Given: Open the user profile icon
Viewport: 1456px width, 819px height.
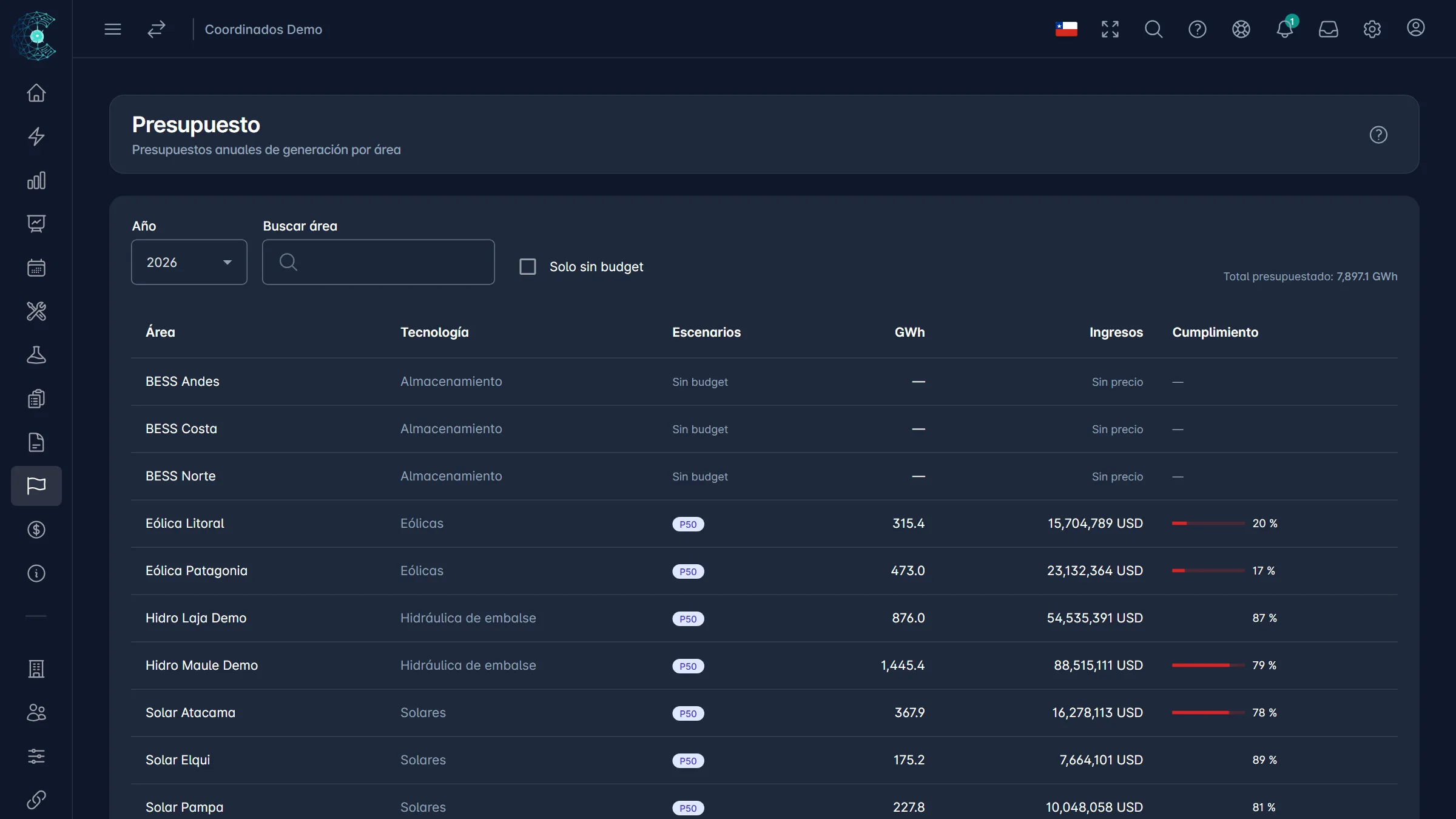Looking at the screenshot, I should click(x=1416, y=28).
